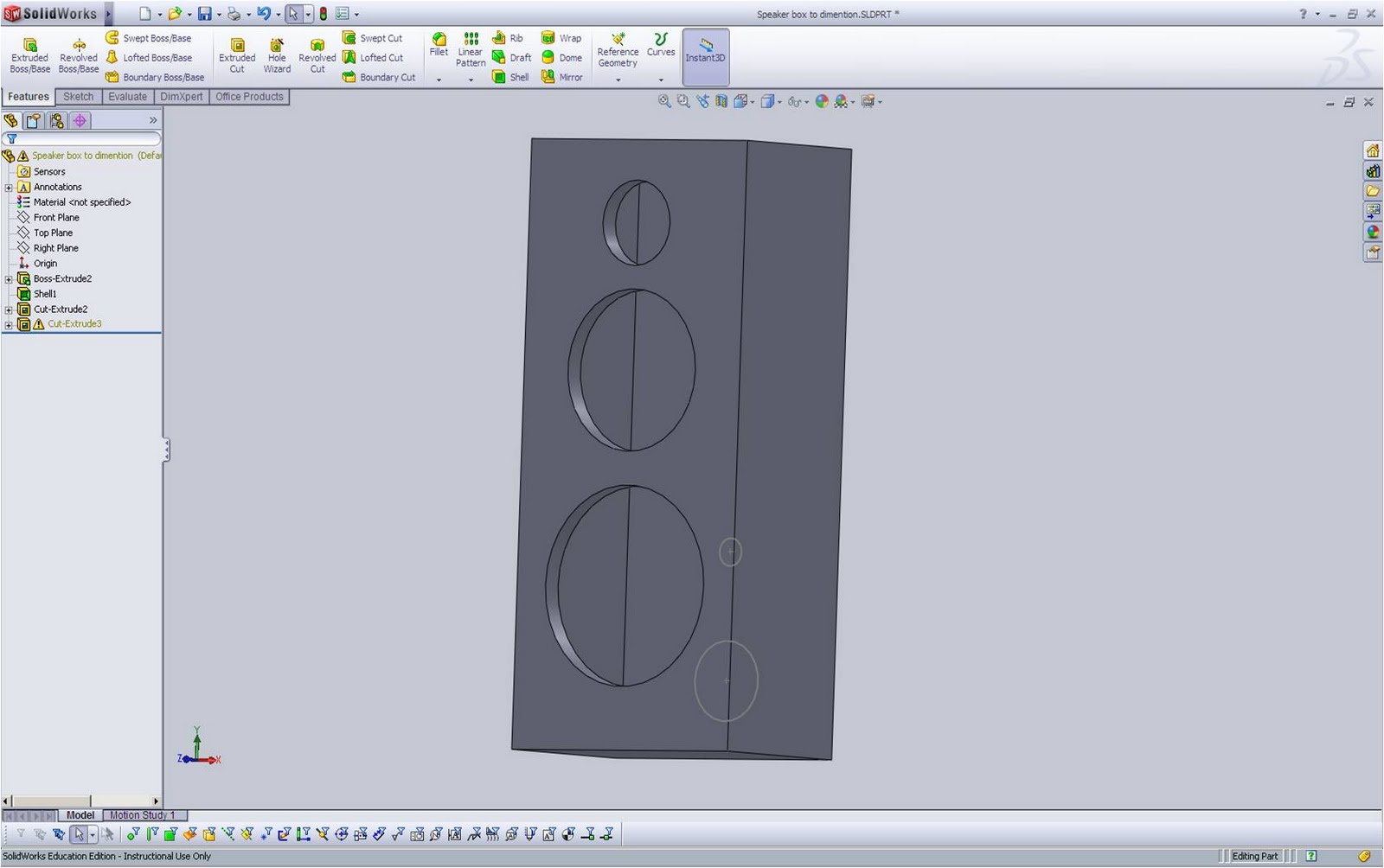Click the feature tree filter field
Image resolution: width=1384 pixels, height=868 pixels.
pos(82,138)
